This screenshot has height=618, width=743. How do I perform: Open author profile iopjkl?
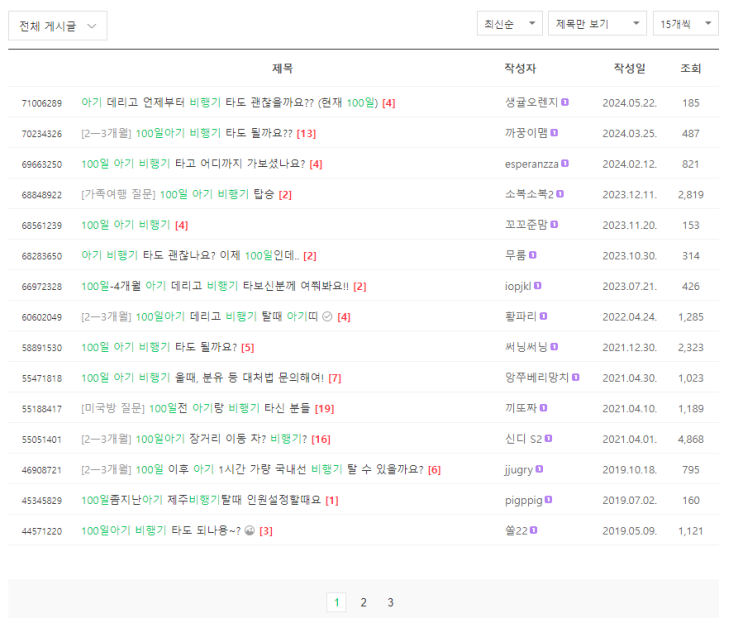click(518, 286)
